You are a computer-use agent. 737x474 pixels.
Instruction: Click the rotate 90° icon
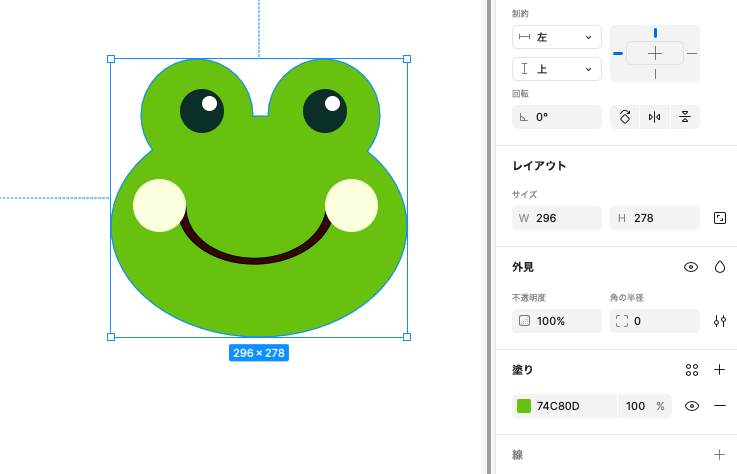pos(625,117)
